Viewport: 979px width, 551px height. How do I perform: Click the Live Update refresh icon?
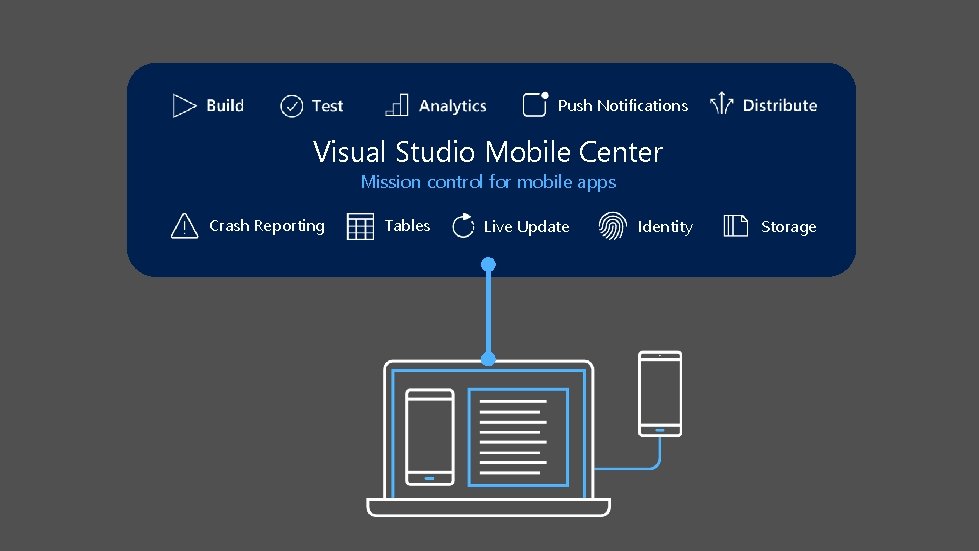[x=463, y=226]
